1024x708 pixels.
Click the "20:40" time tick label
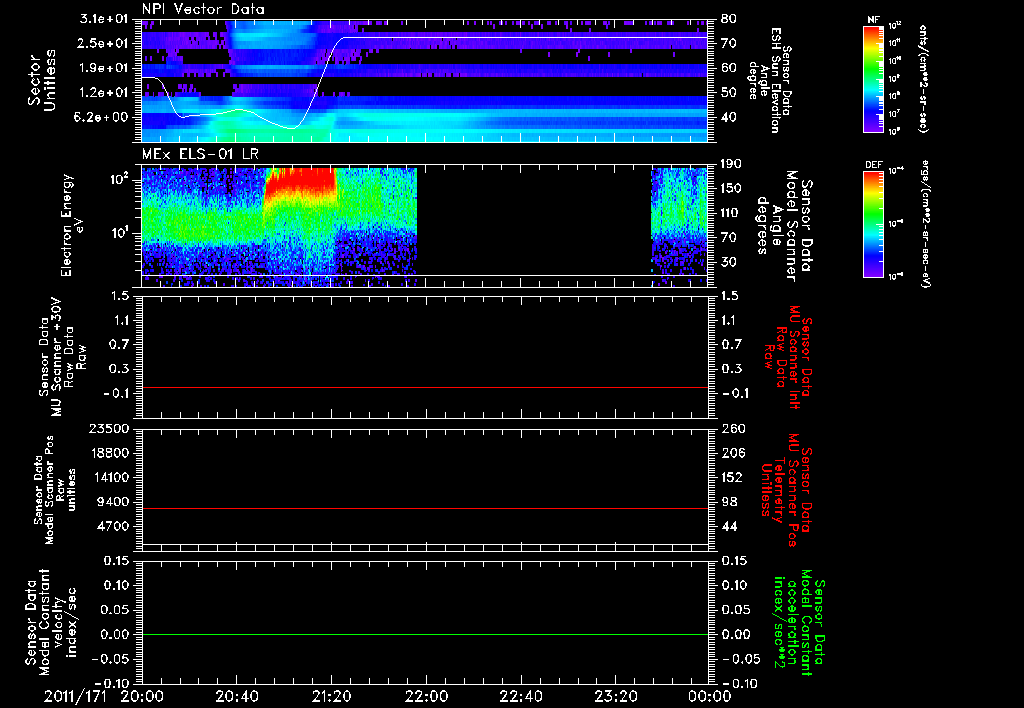pyautogui.click(x=236, y=696)
